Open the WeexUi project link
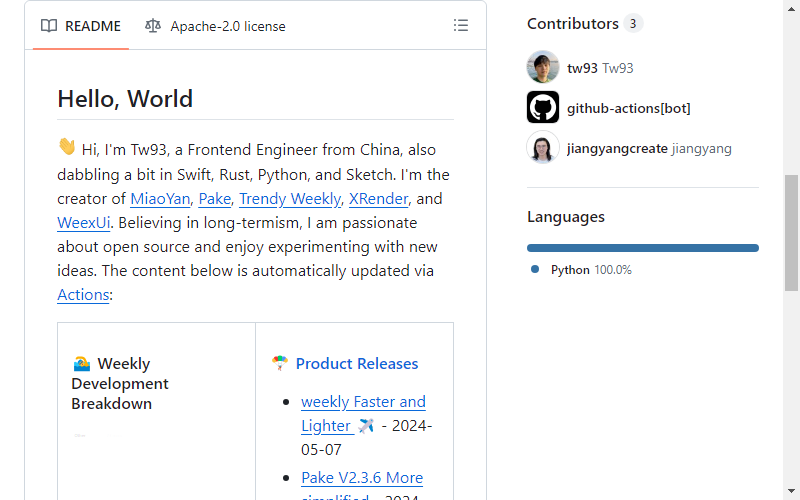The height and width of the screenshot is (500, 800). pos(84,222)
